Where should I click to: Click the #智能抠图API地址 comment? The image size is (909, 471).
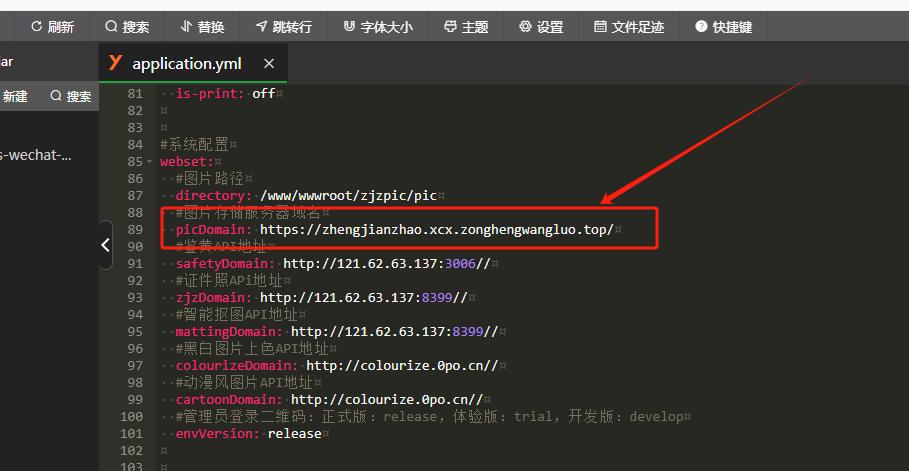pos(237,314)
